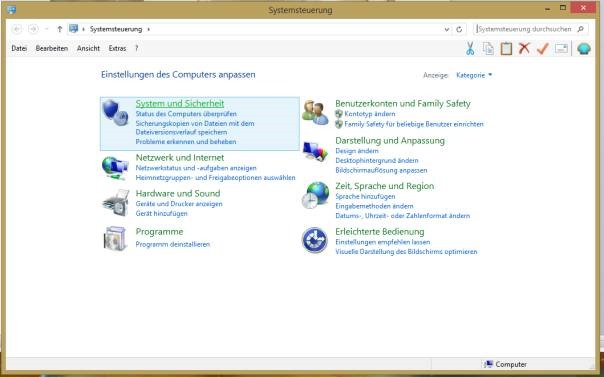Viewport: 604px width, 377px height.
Task: Click the Hardware und Sound printer icon
Action: coord(116,203)
